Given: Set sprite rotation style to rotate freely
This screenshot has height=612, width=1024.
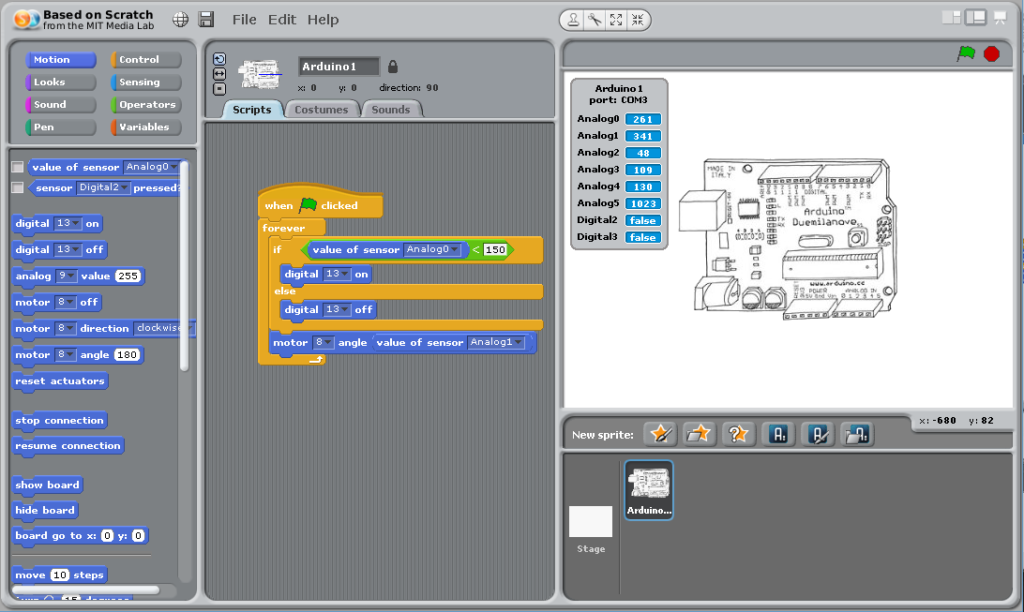Looking at the screenshot, I should click(x=219, y=59).
